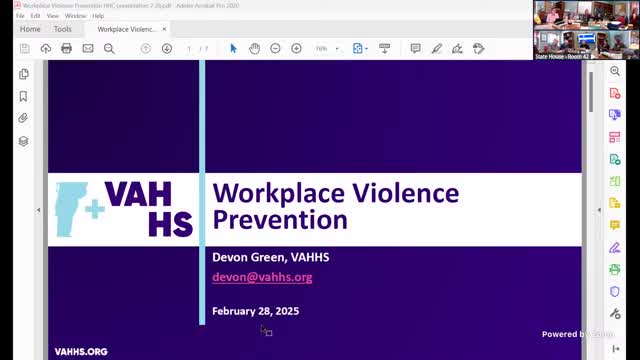Click the vertical document scrollbar thumb
640x360 pixels.
click(x=591, y=92)
